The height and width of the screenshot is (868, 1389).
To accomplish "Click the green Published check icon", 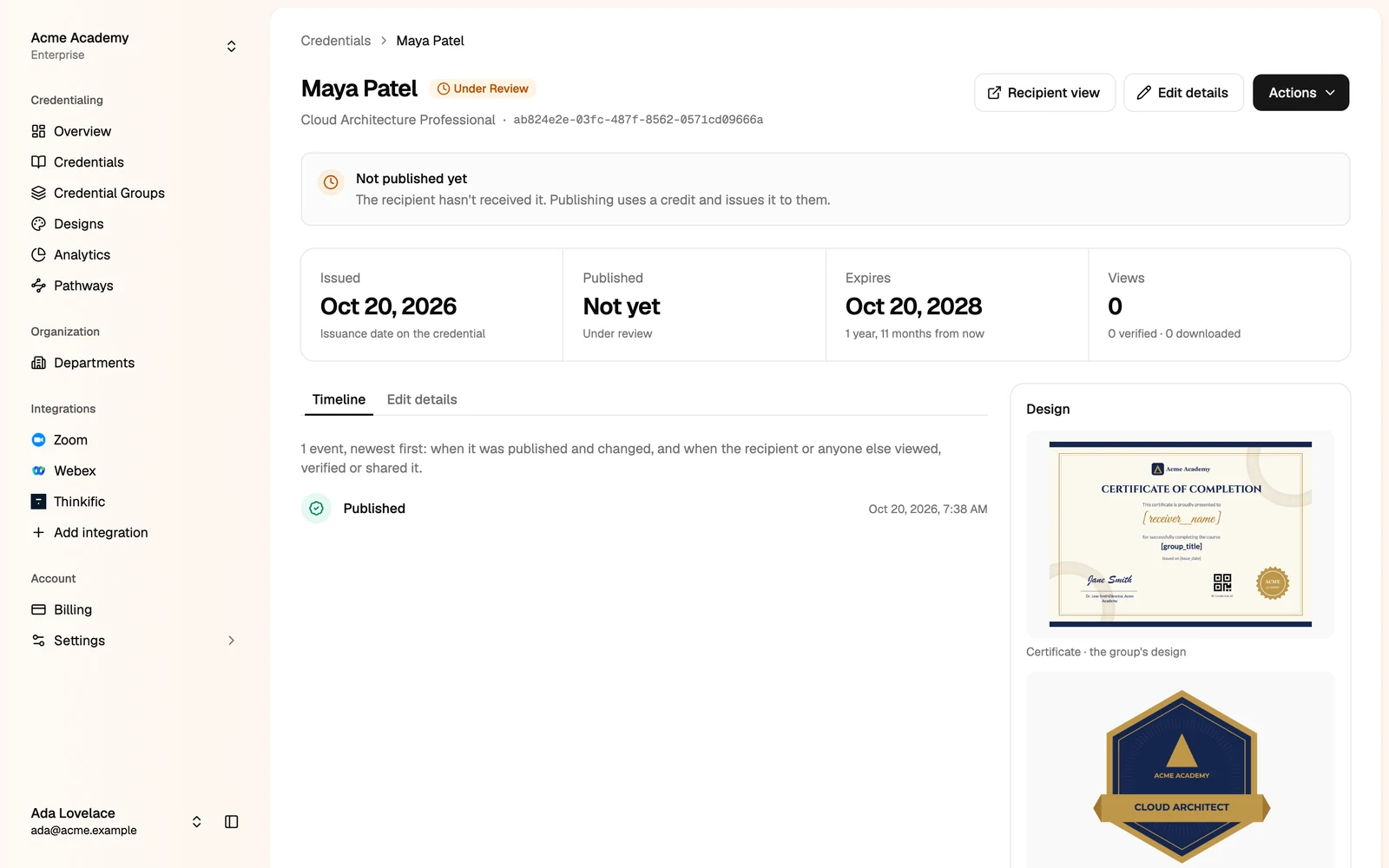I will (x=316, y=509).
